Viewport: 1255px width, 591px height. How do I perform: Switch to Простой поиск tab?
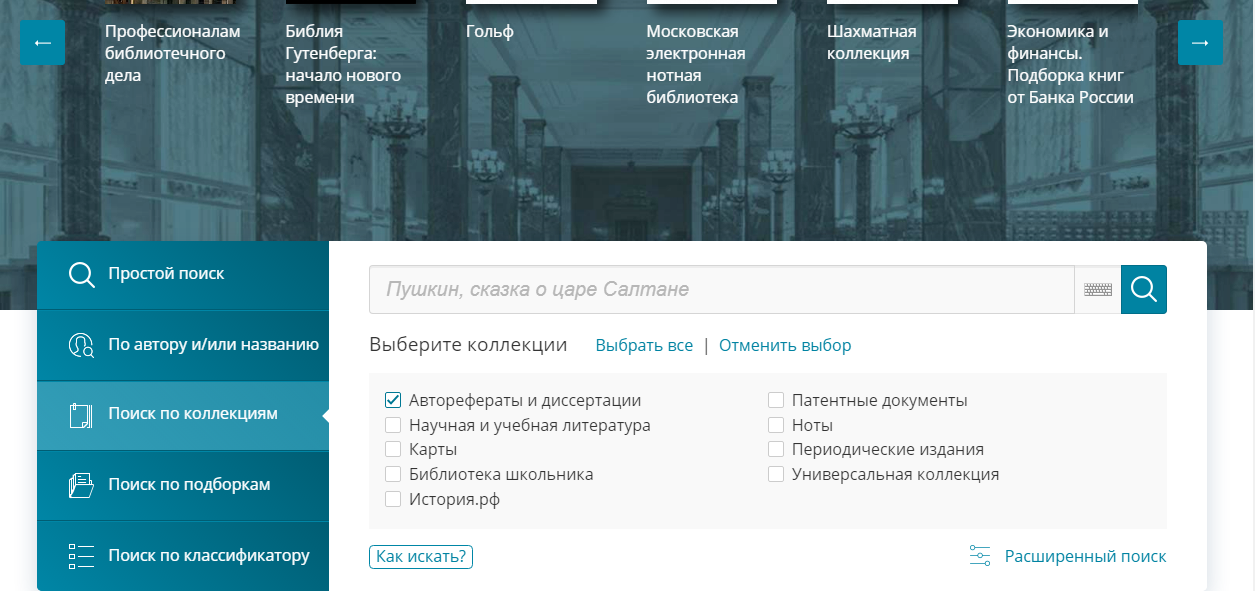(183, 275)
